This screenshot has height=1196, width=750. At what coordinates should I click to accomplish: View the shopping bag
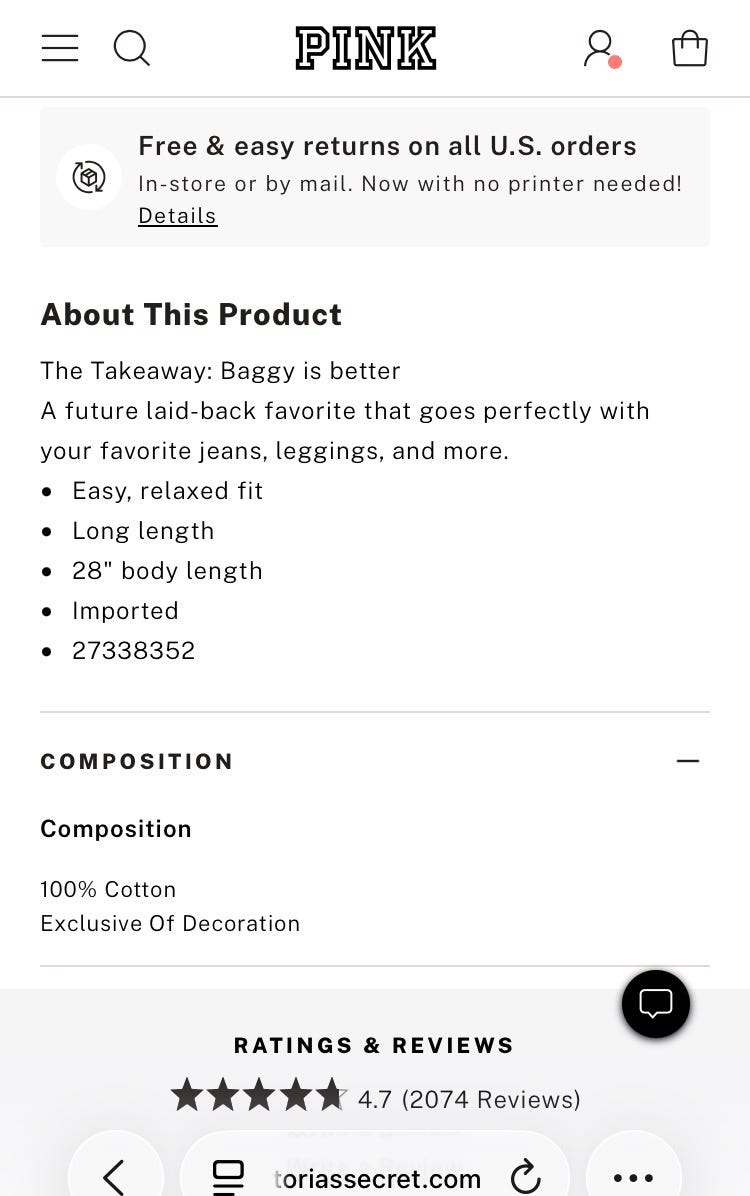point(690,48)
